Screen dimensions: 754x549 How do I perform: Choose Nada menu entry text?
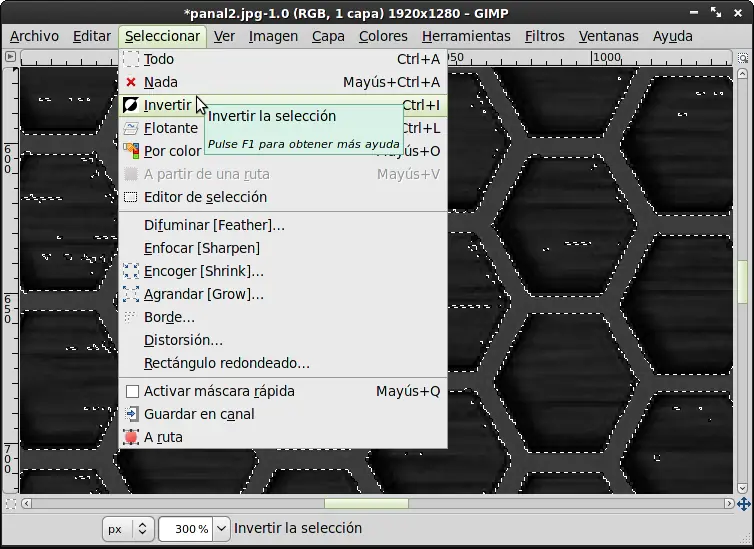(x=161, y=82)
